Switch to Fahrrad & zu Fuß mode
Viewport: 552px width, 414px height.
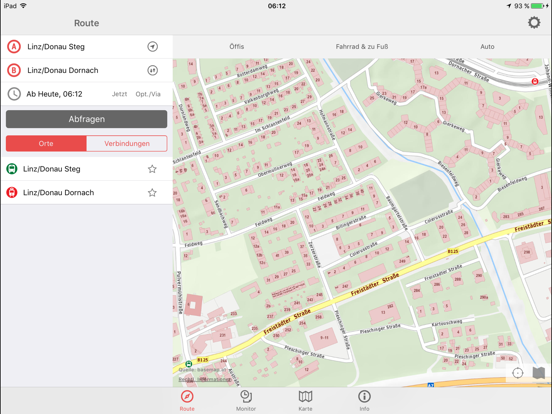(x=362, y=46)
